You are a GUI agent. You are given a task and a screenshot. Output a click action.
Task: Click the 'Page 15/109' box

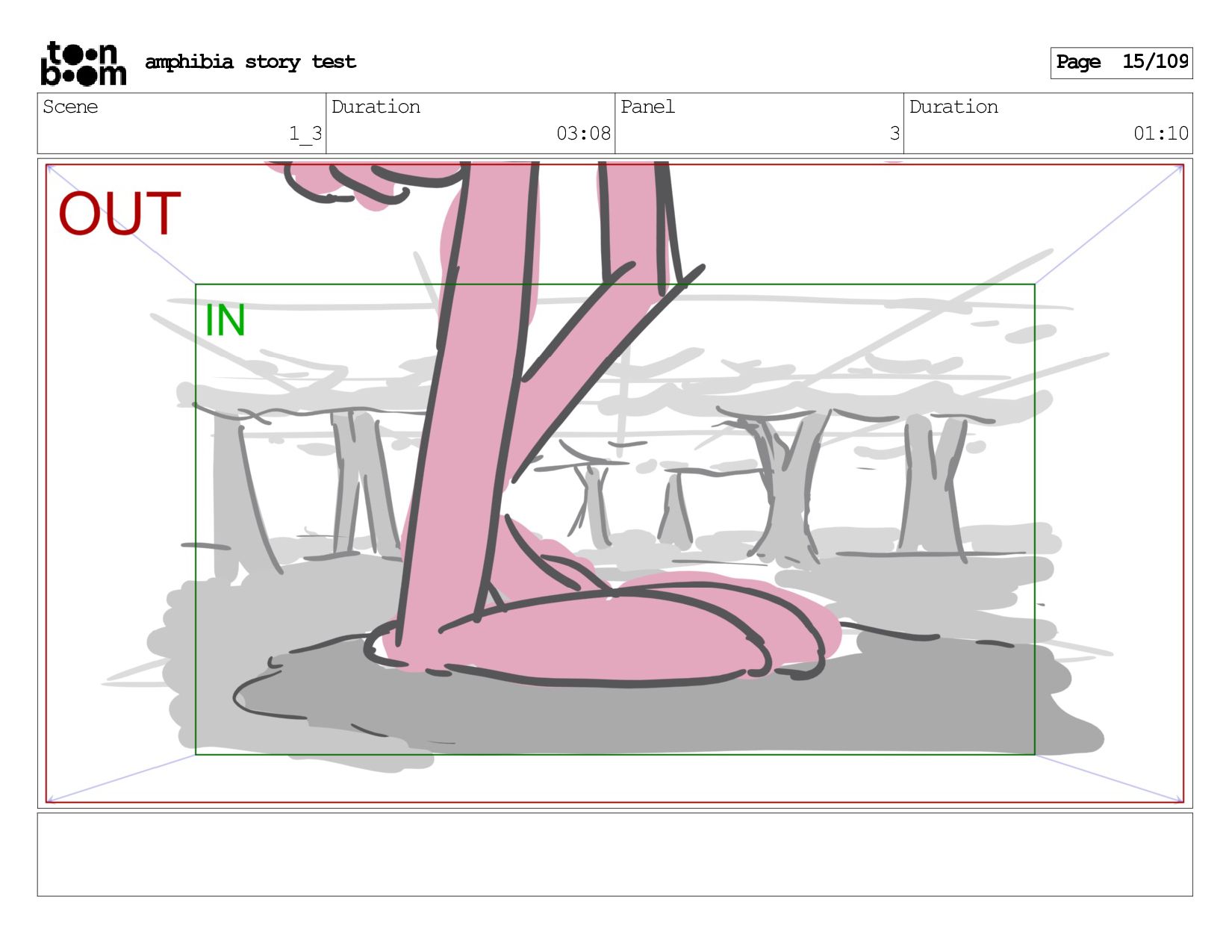tap(1121, 63)
